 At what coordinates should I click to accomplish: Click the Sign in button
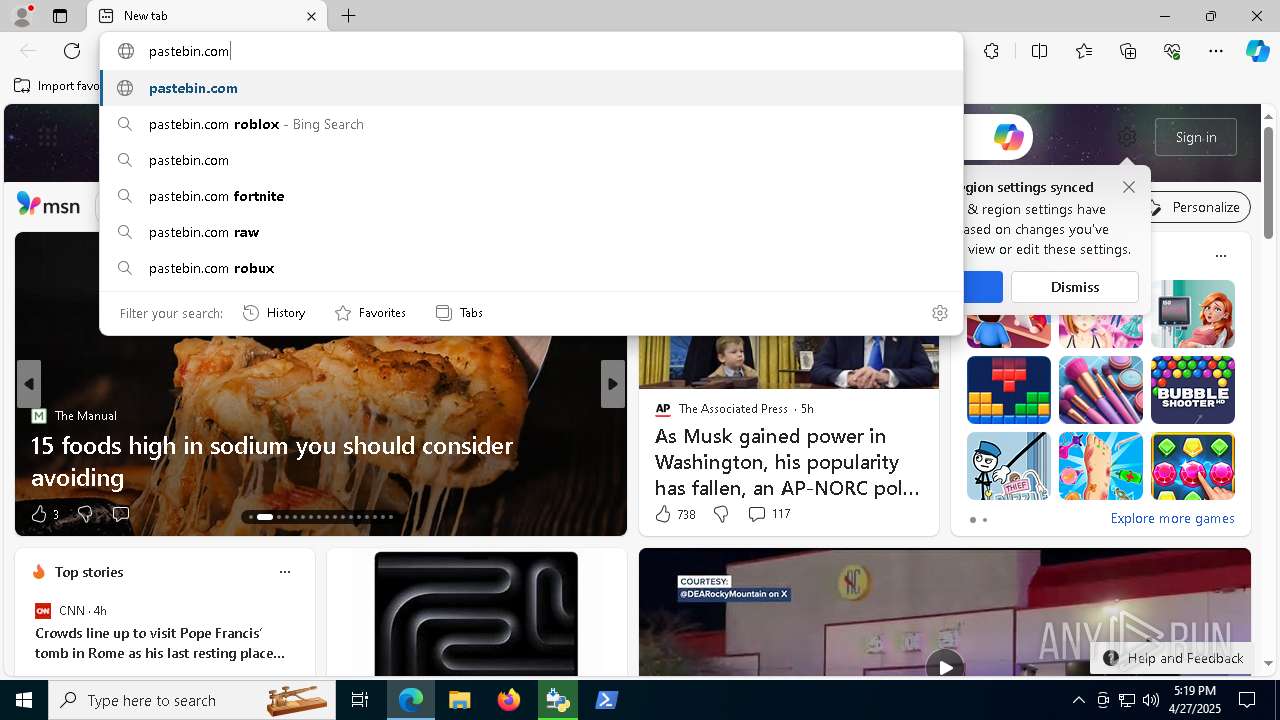coord(1196,137)
